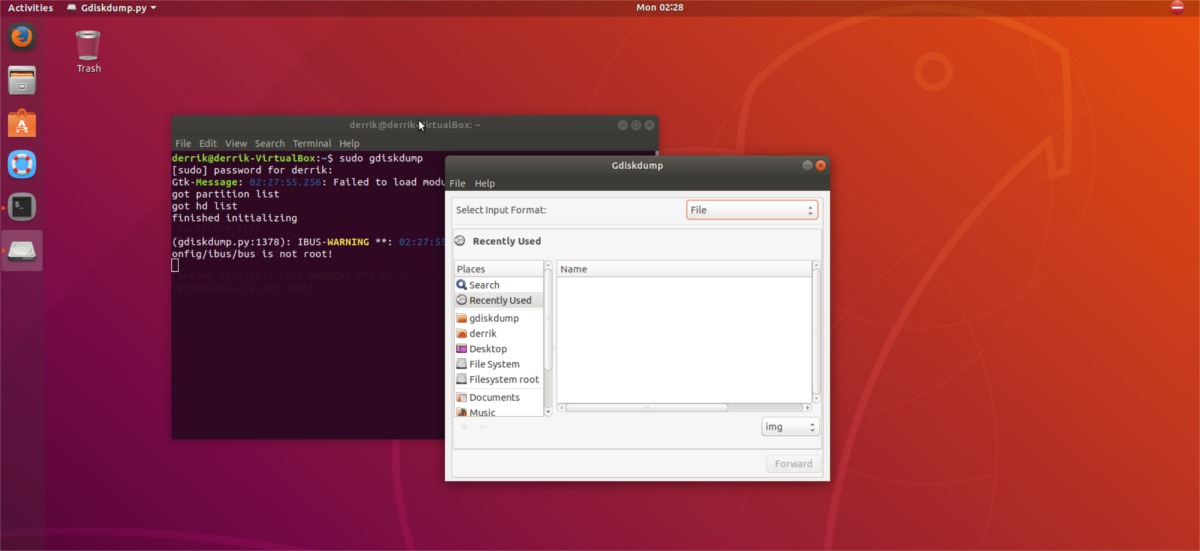Viewport: 1200px width, 551px height.
Task: Switch to the Terminal dock icon
Action: coord(22,207)
